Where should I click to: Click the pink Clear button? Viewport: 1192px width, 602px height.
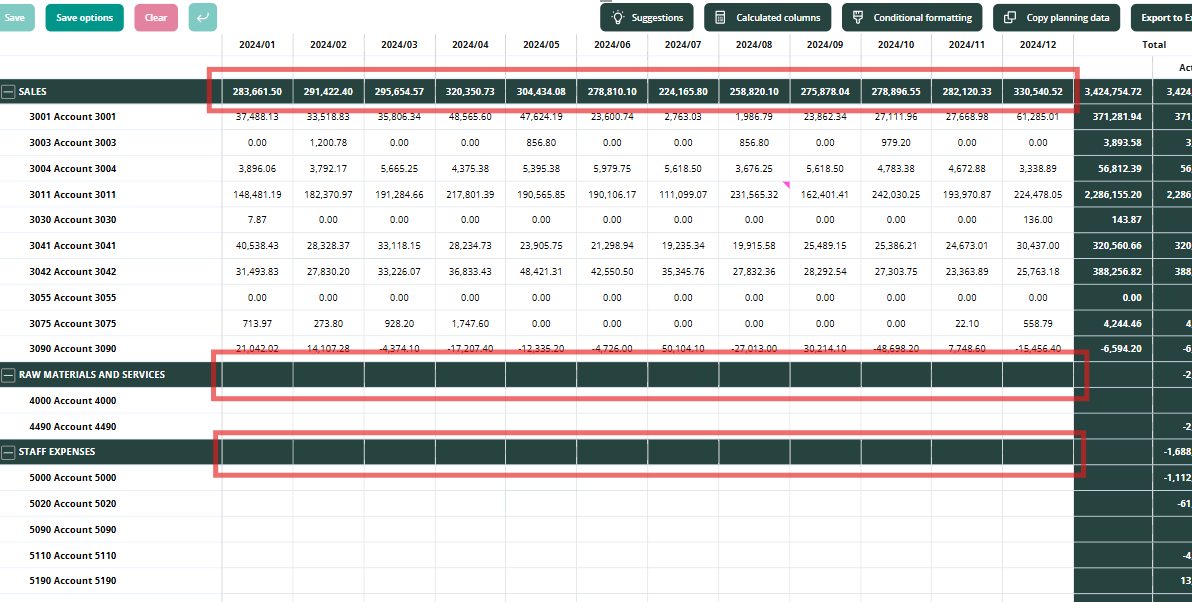(x=156, y=17)
